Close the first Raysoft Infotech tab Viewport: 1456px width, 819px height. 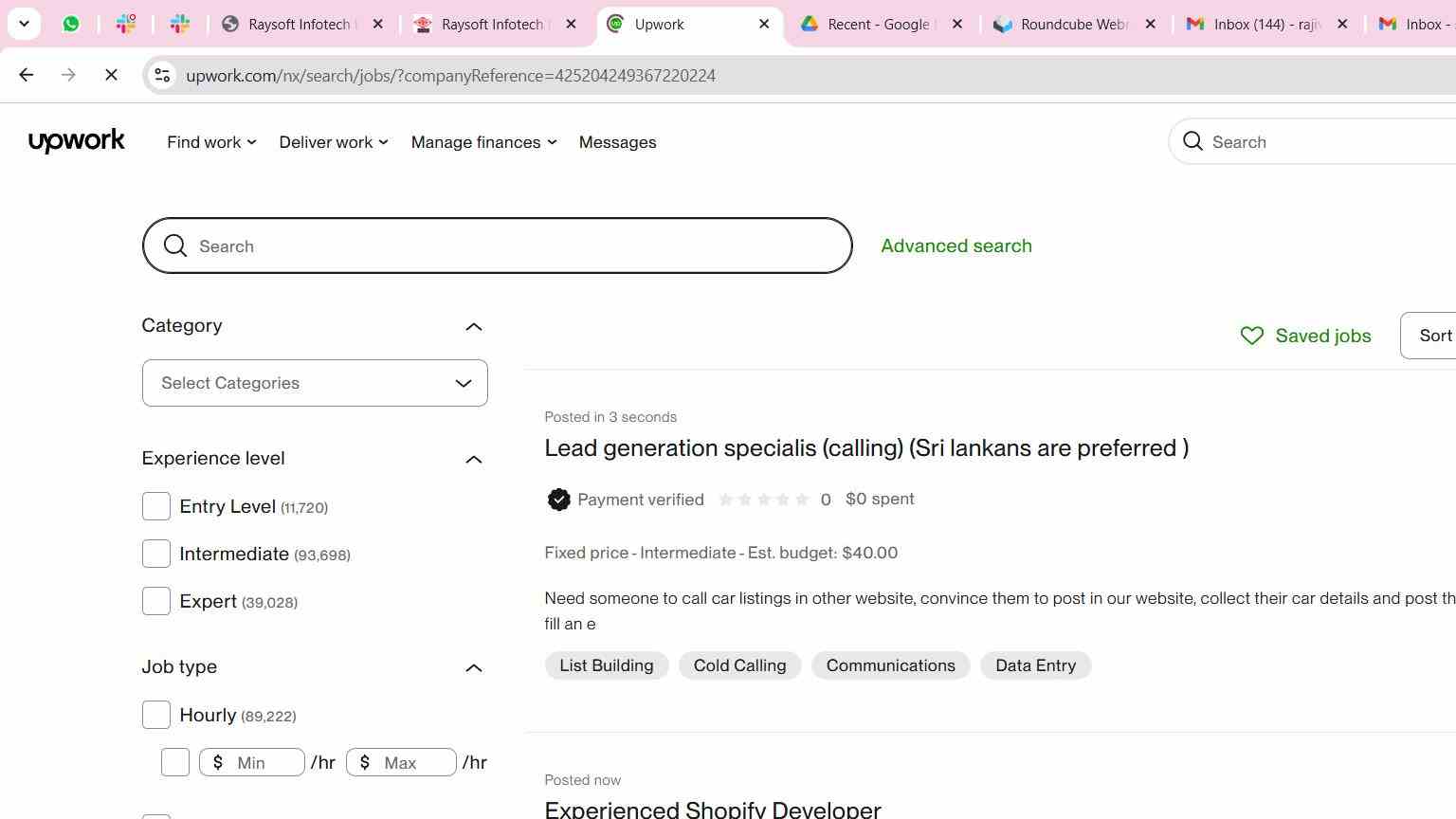(378, 25)
